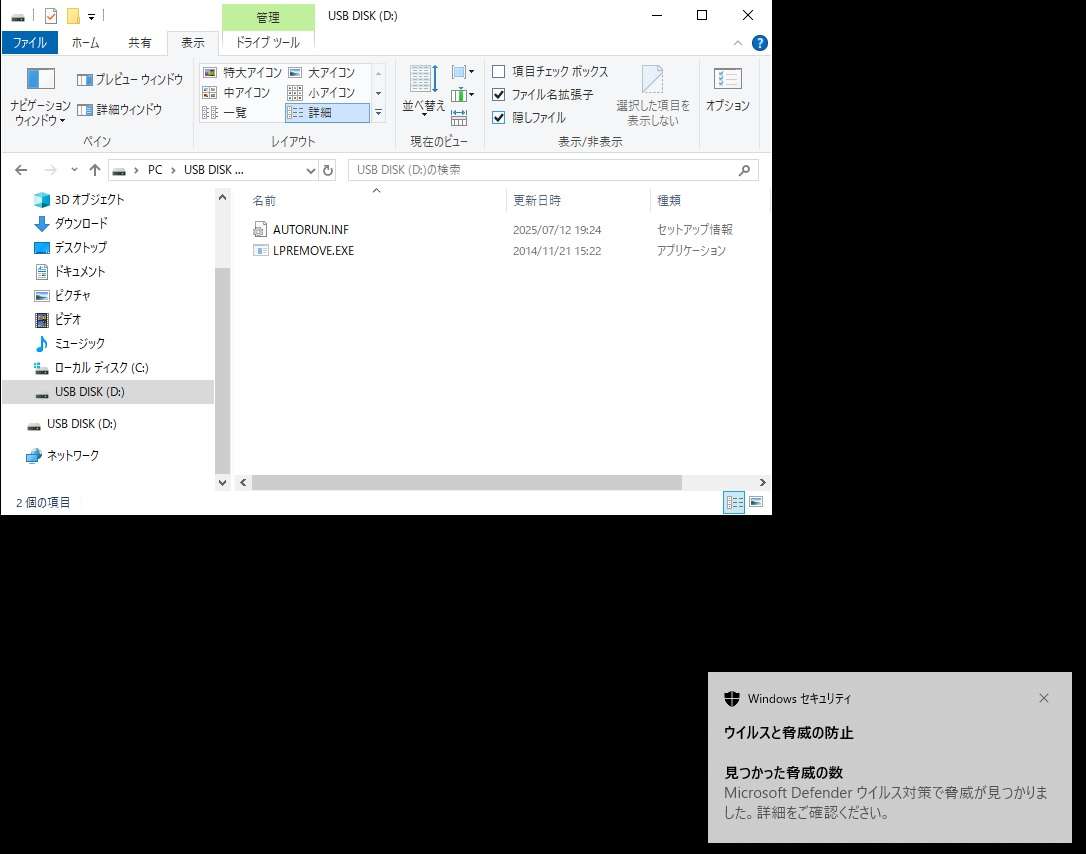Enable the Item Check Boxes (項目チェックボックス) option
This screenshot has width=1086, height=854.
click(499, 72)
